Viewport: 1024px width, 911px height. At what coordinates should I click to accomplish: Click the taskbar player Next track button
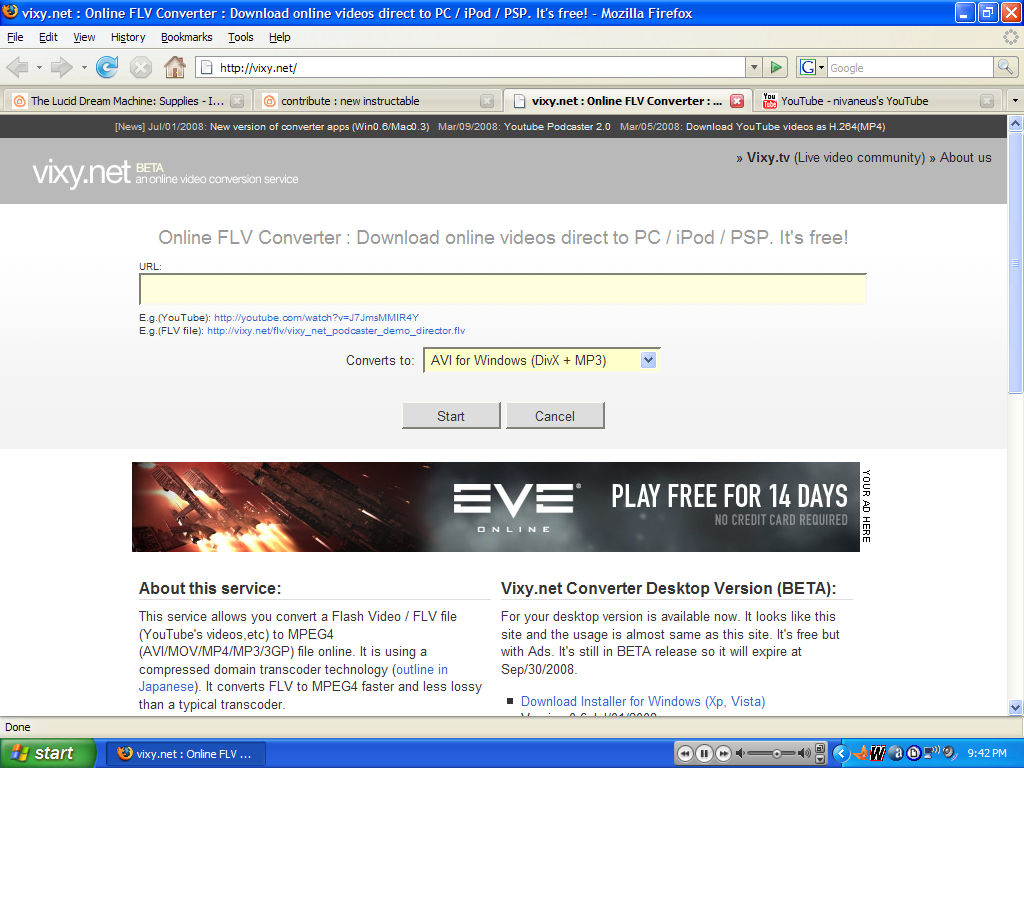click(724, 754)
